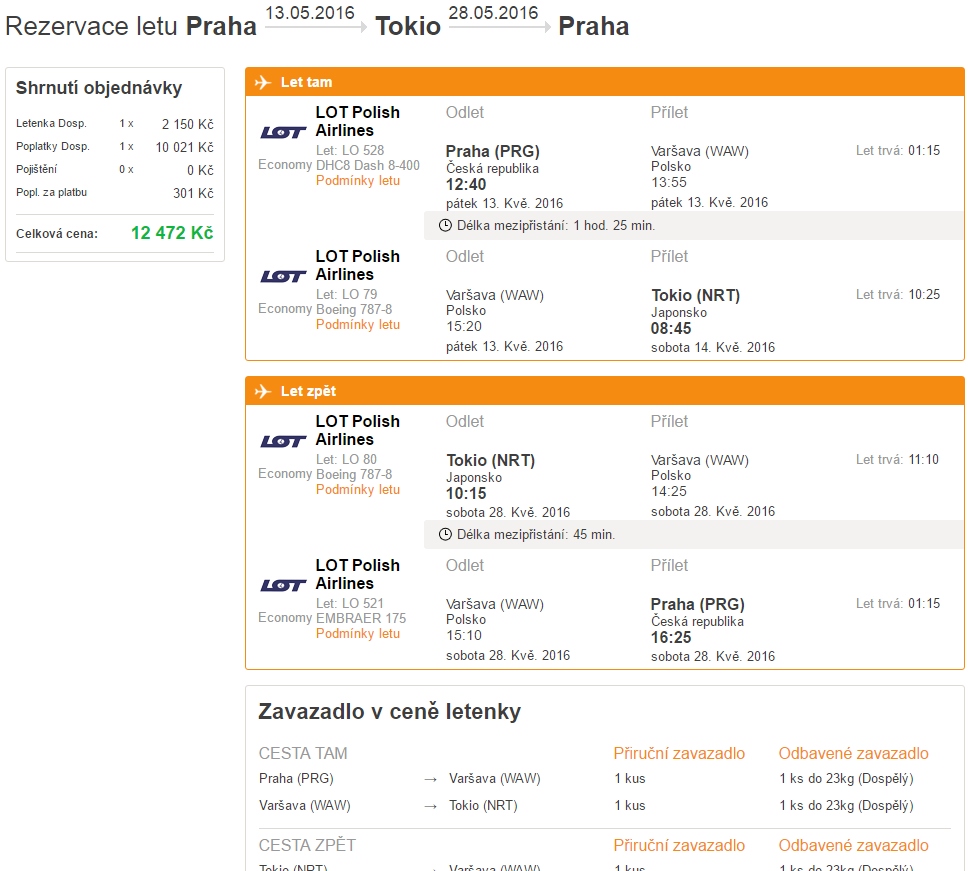Click the fees amount 10 021 Kč
The width and height of the screenshot is (968, 871).
click(x=185, y=148)
